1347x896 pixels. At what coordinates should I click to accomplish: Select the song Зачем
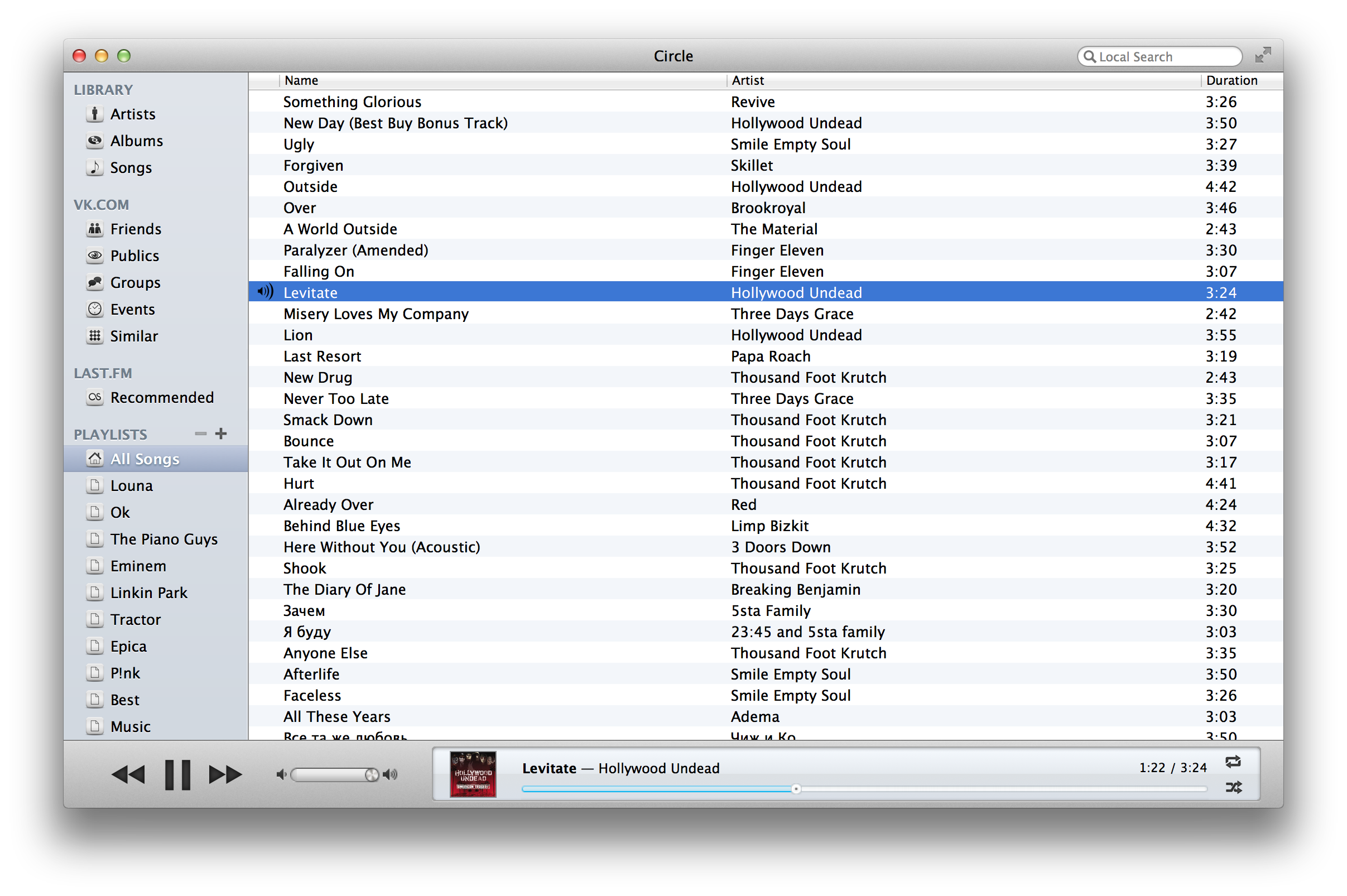coord(766,610)
